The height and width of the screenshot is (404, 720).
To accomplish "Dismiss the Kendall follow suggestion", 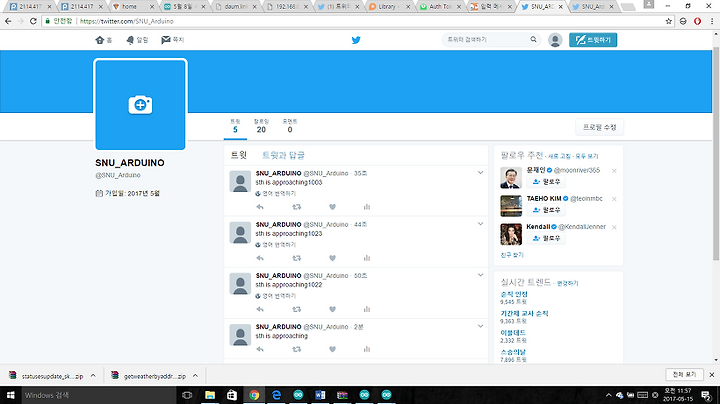I will pos(614,227).
